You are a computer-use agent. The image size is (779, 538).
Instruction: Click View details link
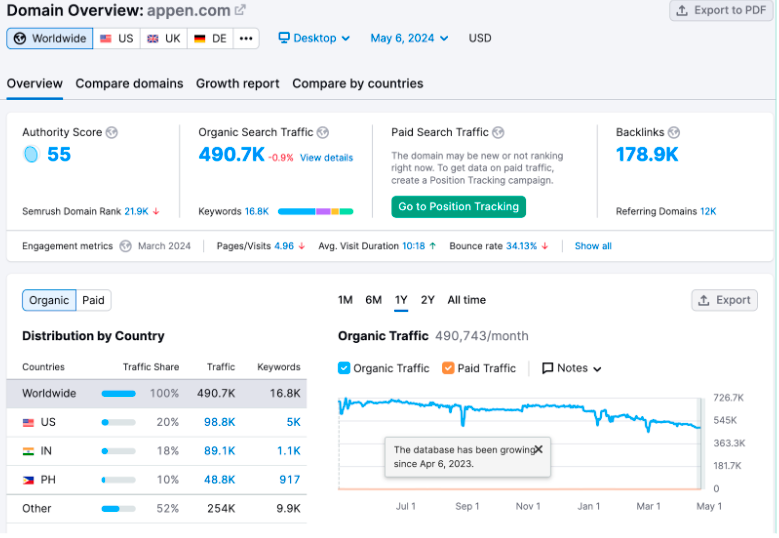coord(326,158)
